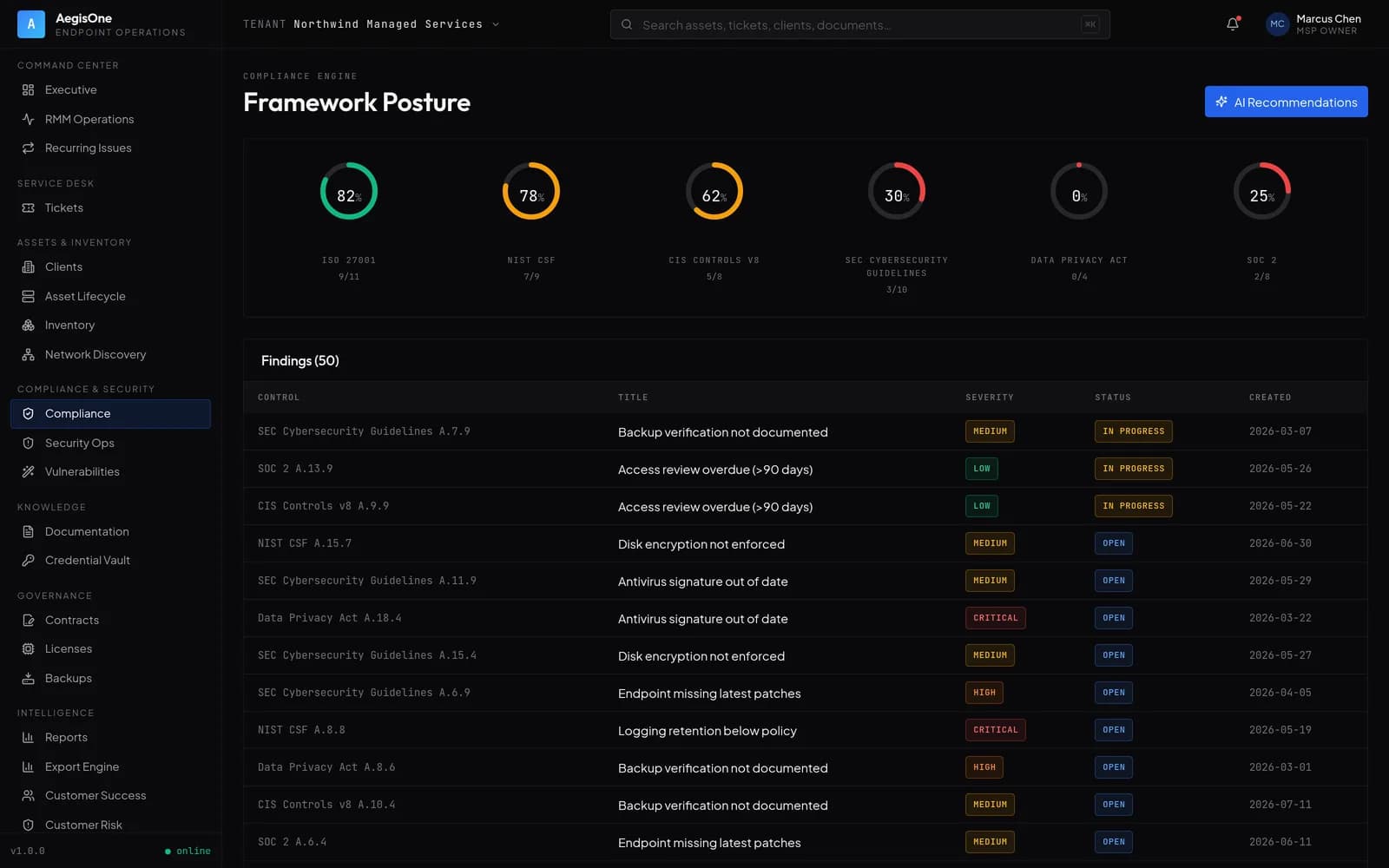Open the Reports chart icon
Image resolution: width=1389 pixels, height=868 pixels.
click(x=28, y=738)
